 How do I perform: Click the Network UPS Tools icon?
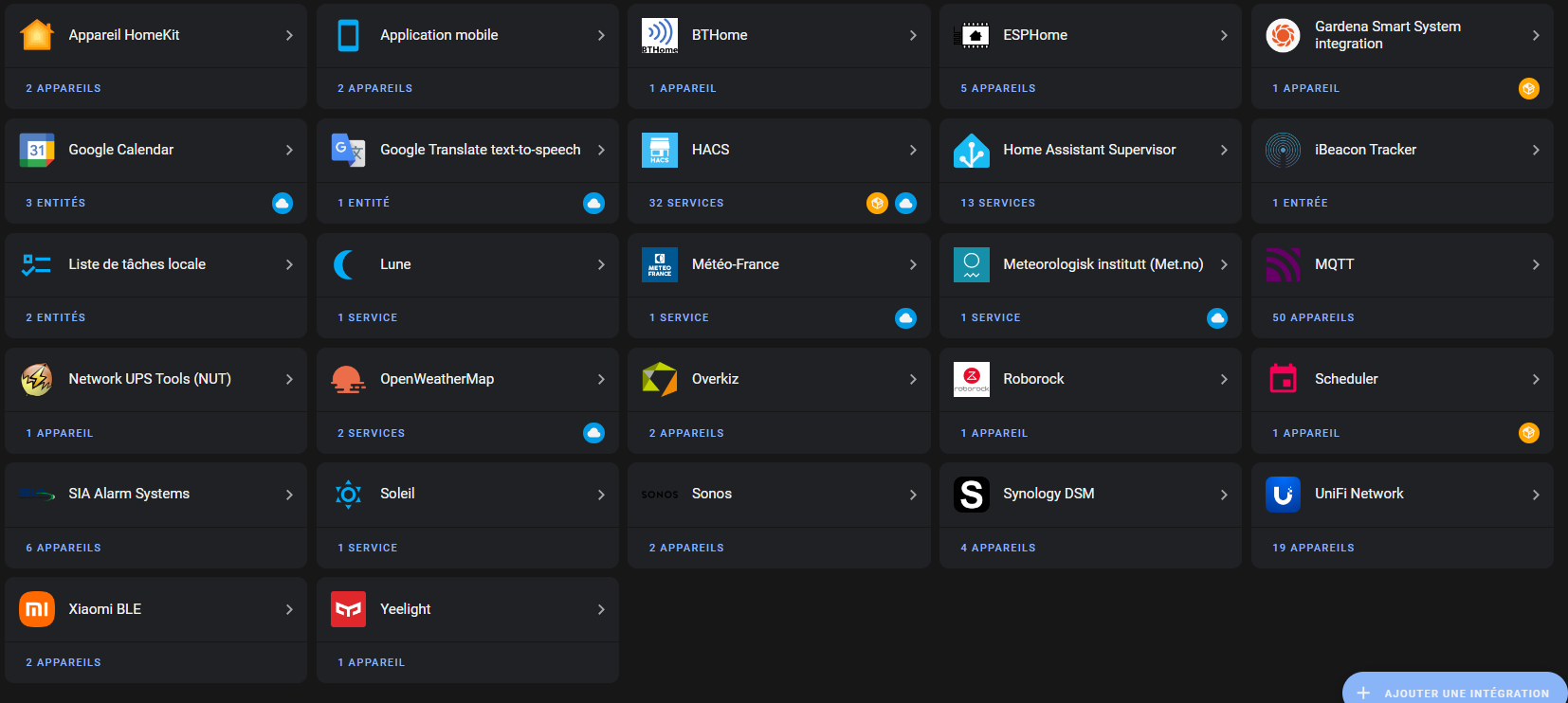click(x=37, y=379)
